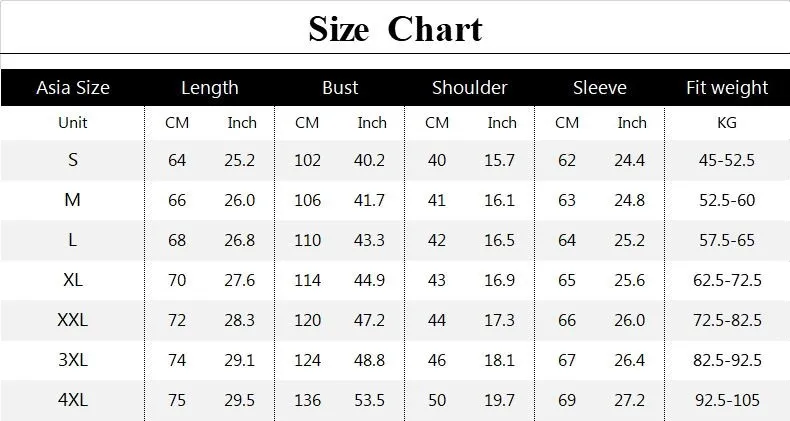Select the M size row label

(x=73, y=200)
